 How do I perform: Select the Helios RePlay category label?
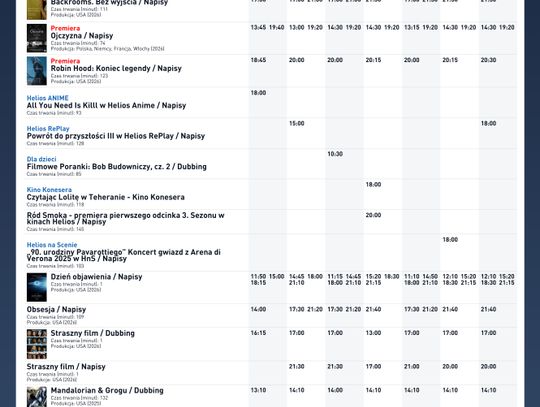[48, 129]
